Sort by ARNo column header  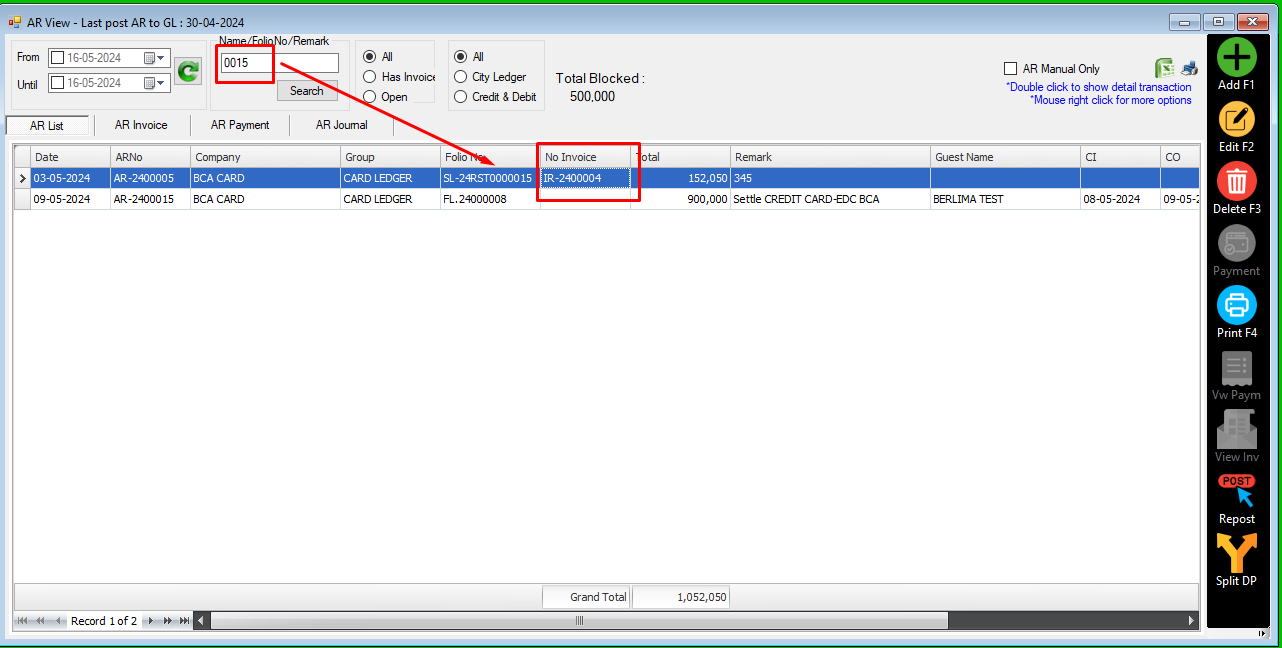(150, 157)
